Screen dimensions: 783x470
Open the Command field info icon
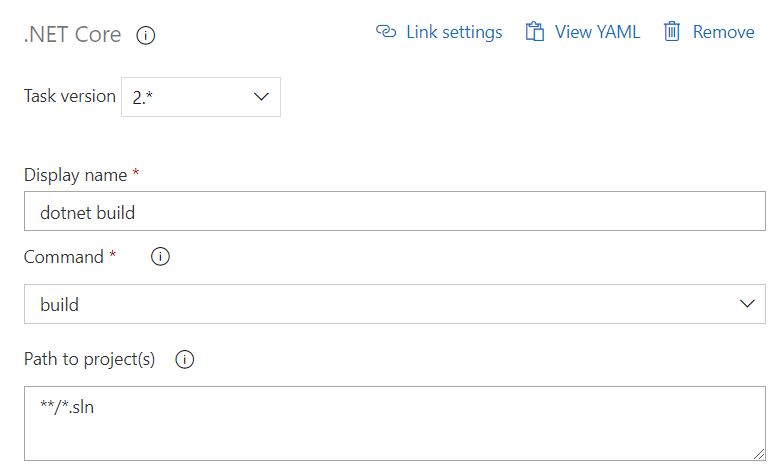[x=160, y=257]
